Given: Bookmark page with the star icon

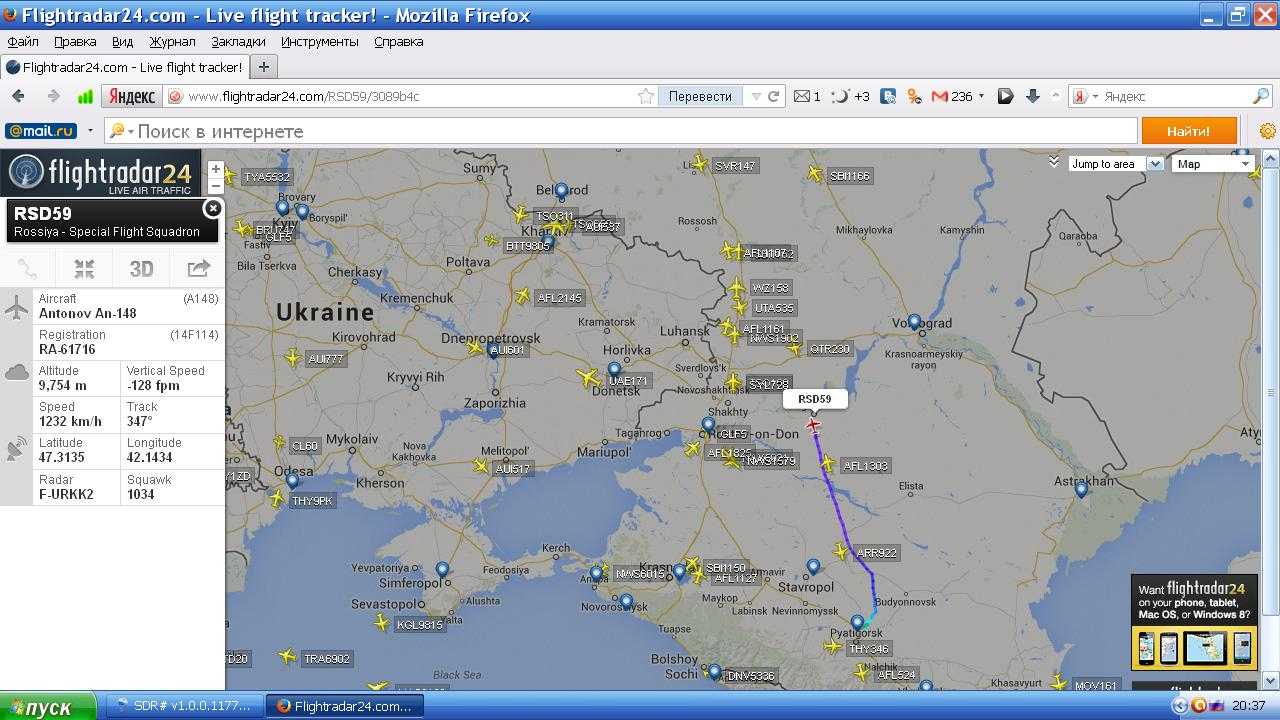Looking at the screenshot, I should [x=646, y=97].
